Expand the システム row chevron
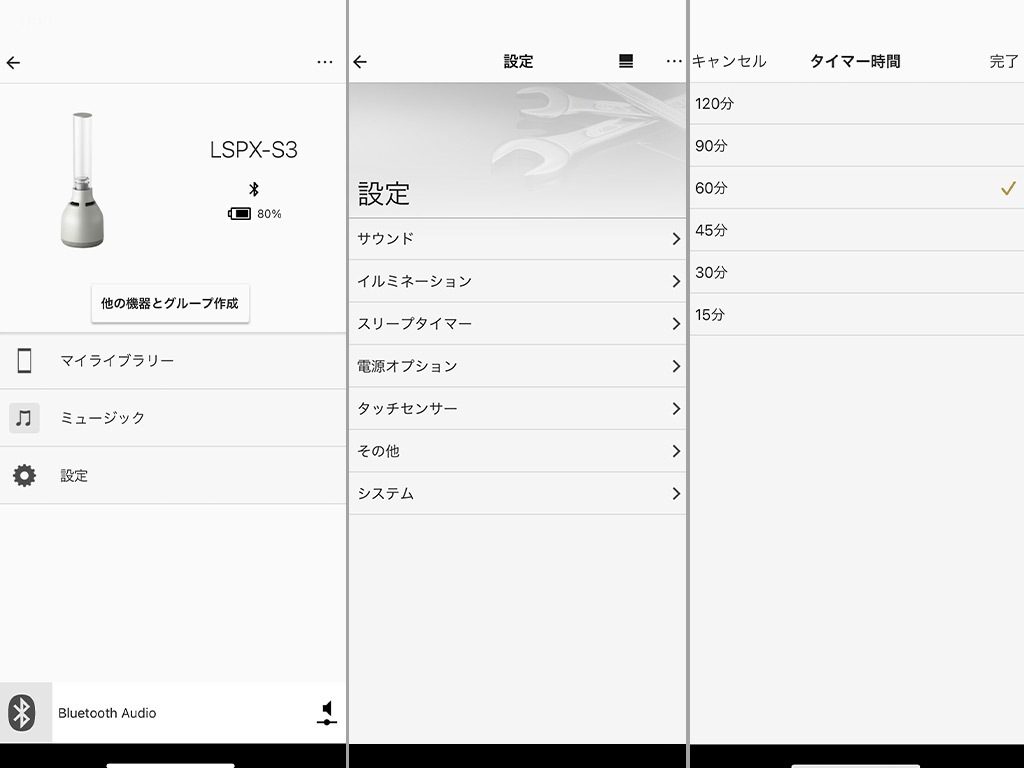Screen dimensions: 1024x768 [676, 494]
